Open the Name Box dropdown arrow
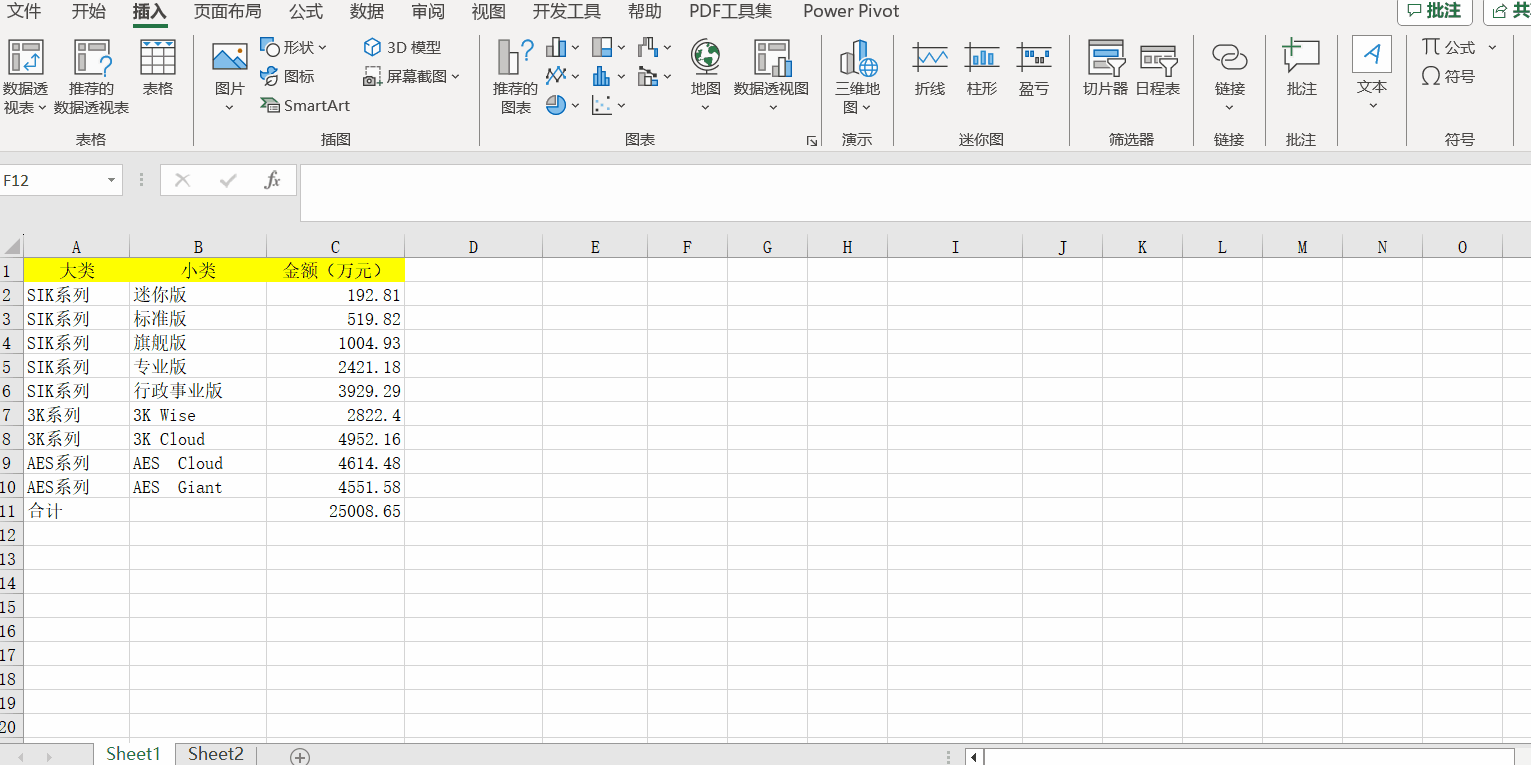 pyautogui.click(x=111, y=180)
